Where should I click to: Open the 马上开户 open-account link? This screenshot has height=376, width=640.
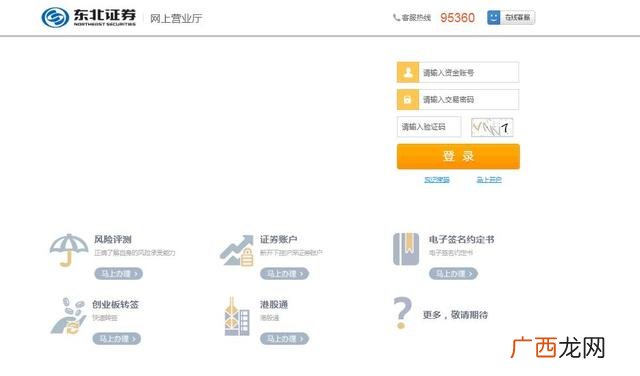489,180
